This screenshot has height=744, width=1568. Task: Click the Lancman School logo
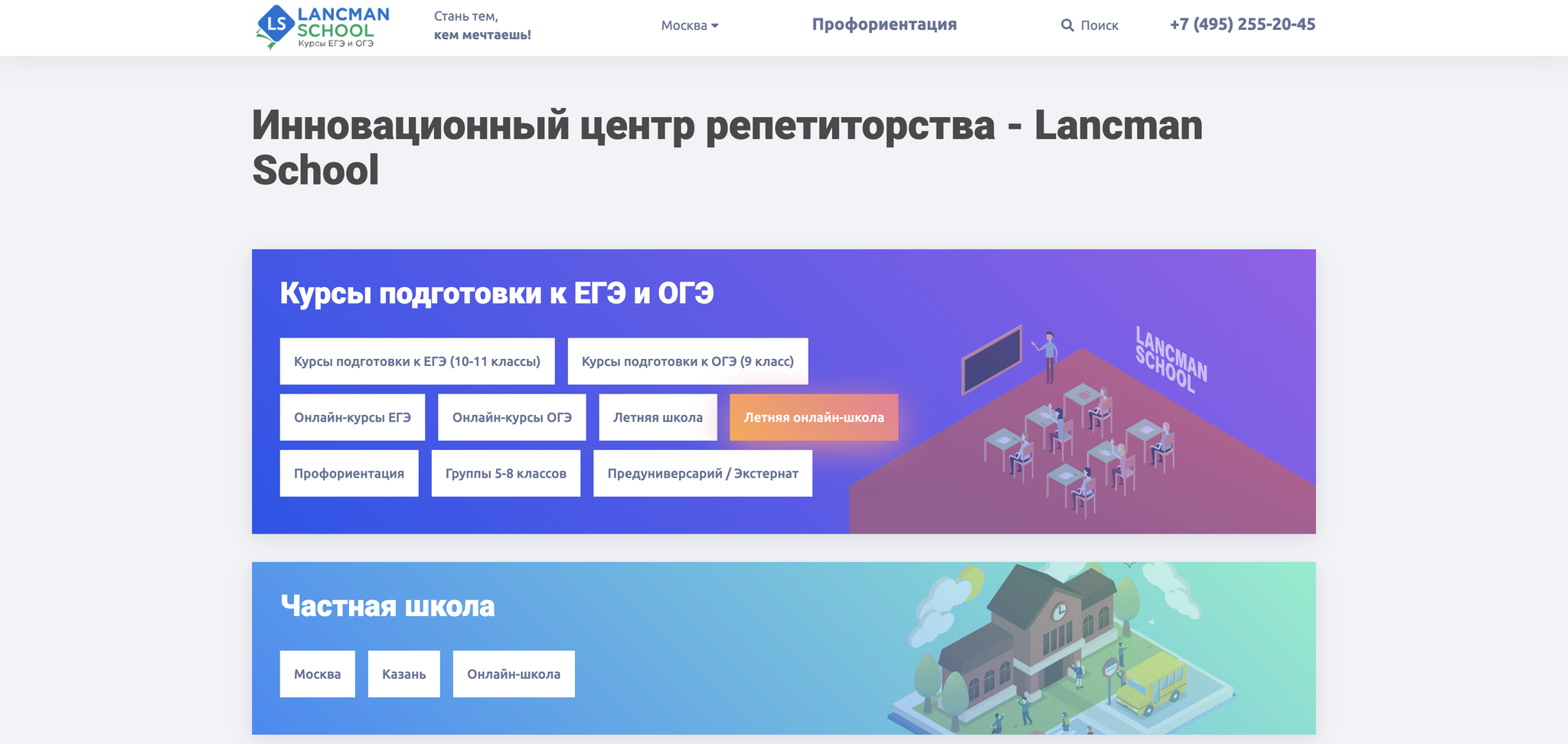click(322, 27)
